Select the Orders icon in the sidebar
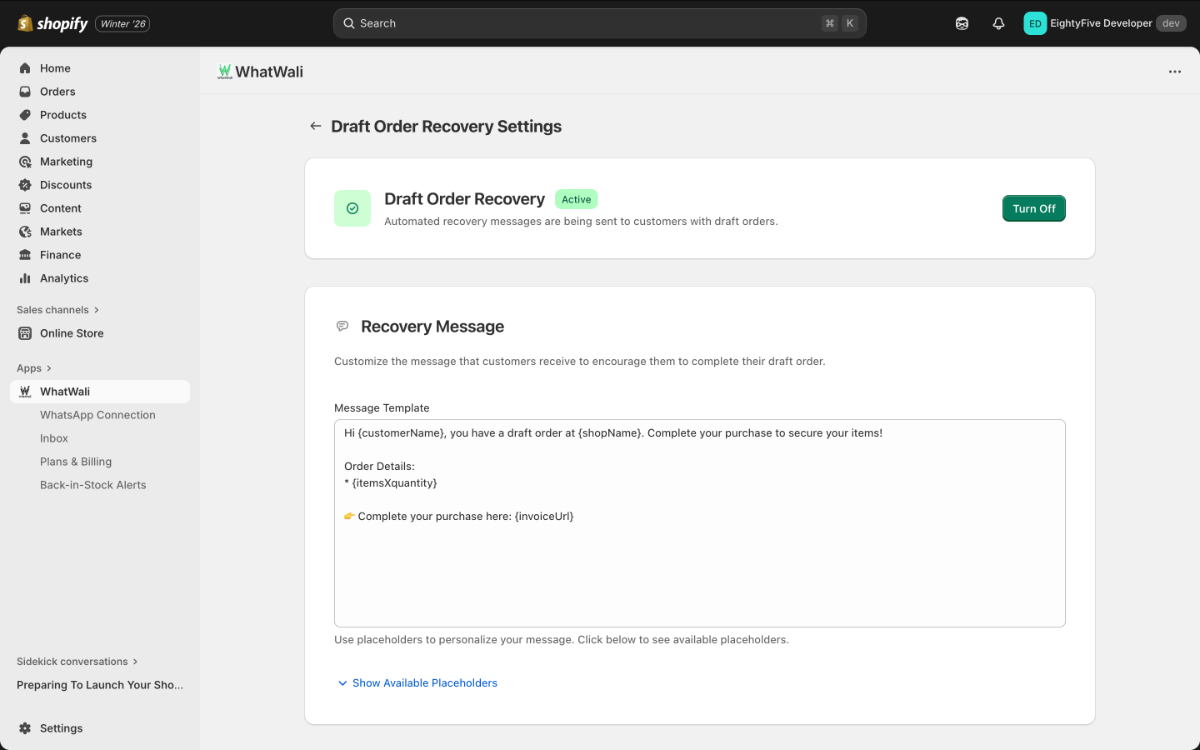 tap(23, 91)
